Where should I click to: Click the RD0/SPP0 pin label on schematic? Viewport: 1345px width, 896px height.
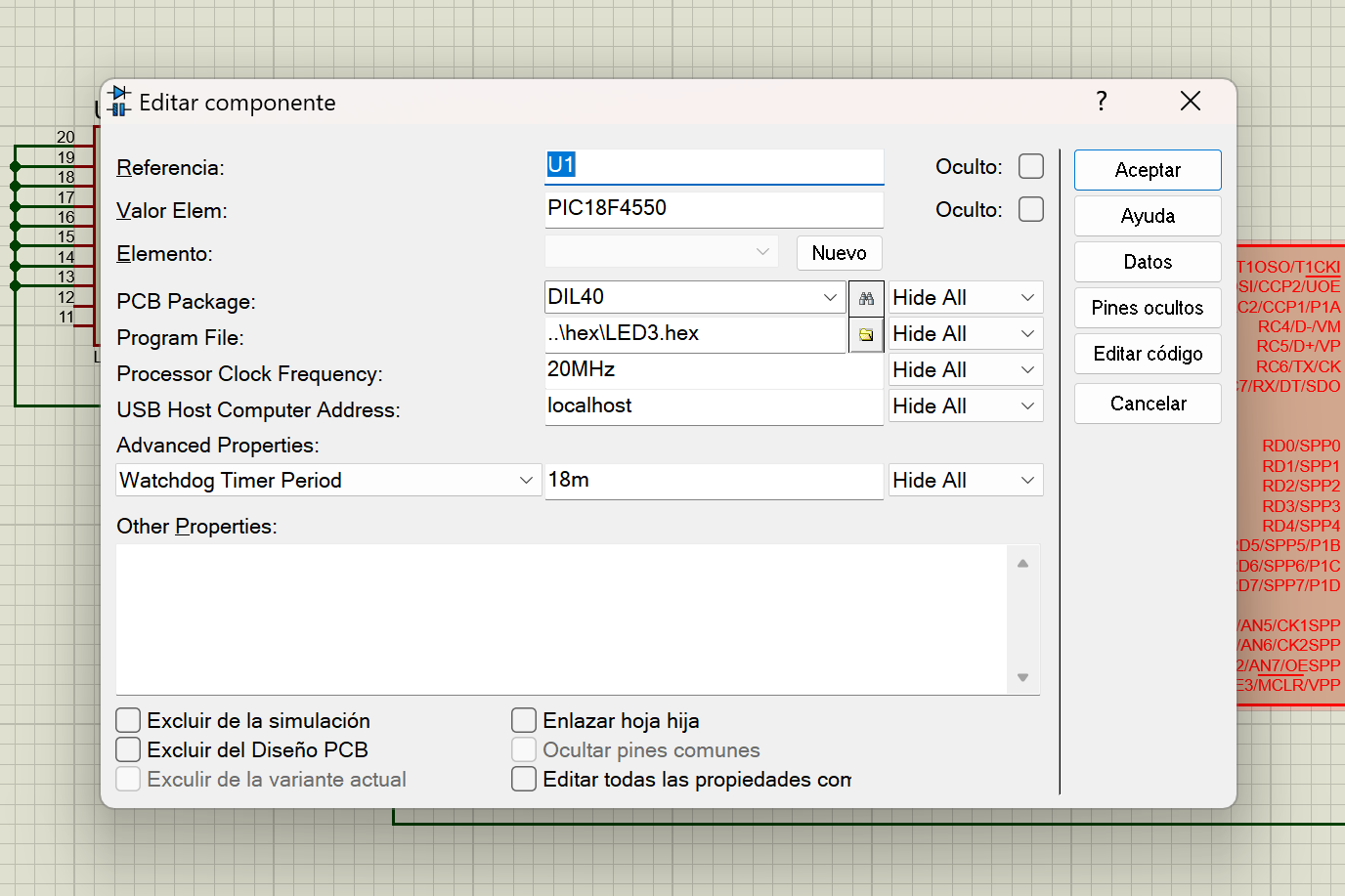pyautogui.click(x=1301, y=446)
